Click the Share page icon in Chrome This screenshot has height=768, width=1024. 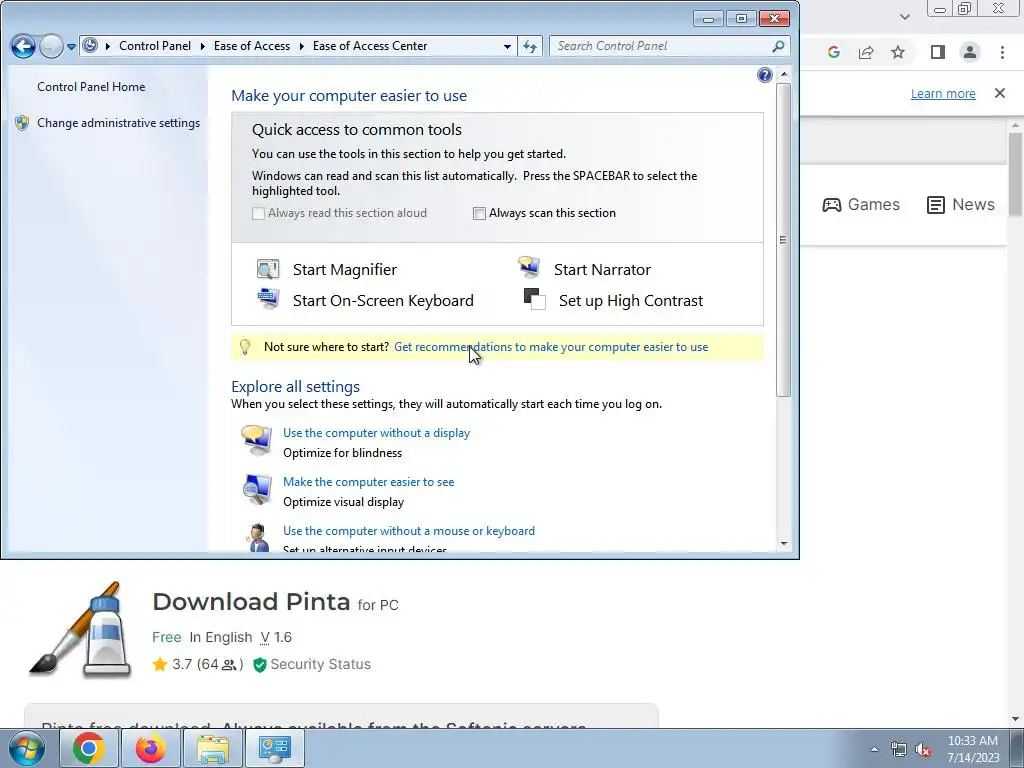tap(866, 52)
